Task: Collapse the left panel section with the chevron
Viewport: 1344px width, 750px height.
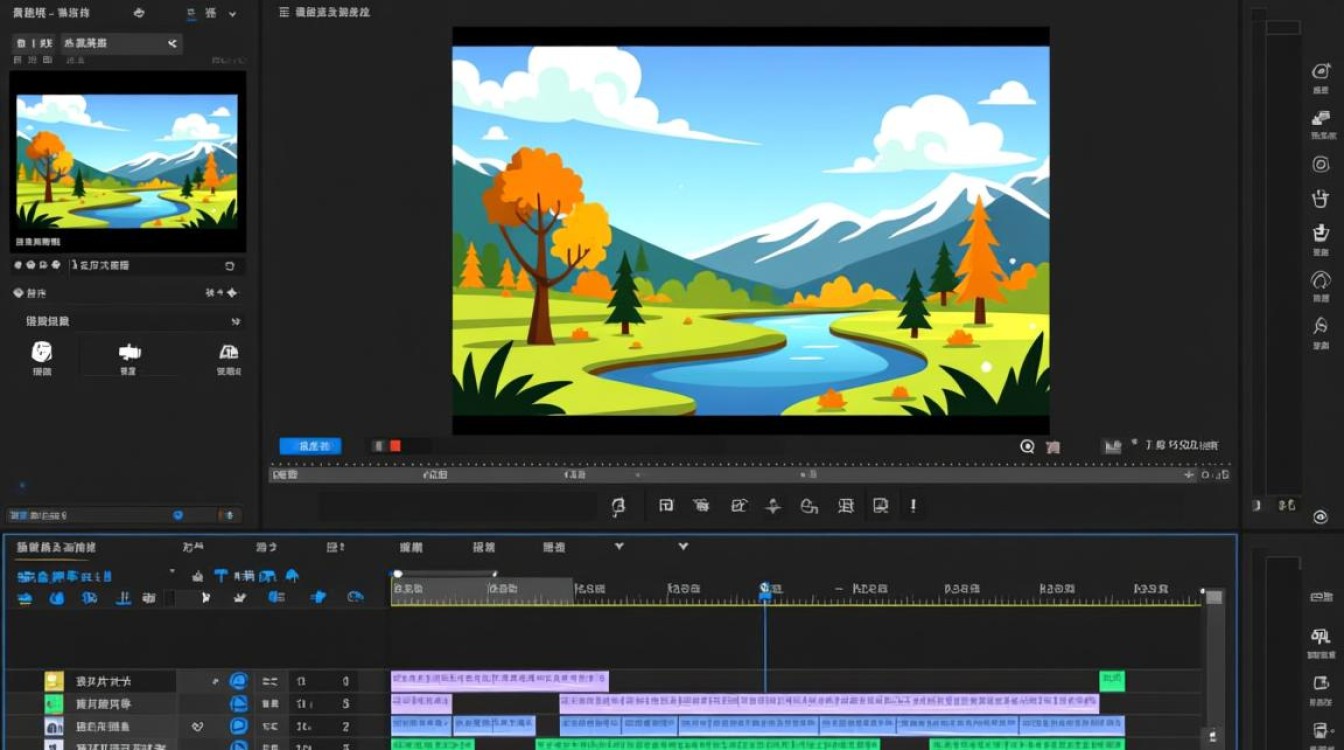Action: 236,321
